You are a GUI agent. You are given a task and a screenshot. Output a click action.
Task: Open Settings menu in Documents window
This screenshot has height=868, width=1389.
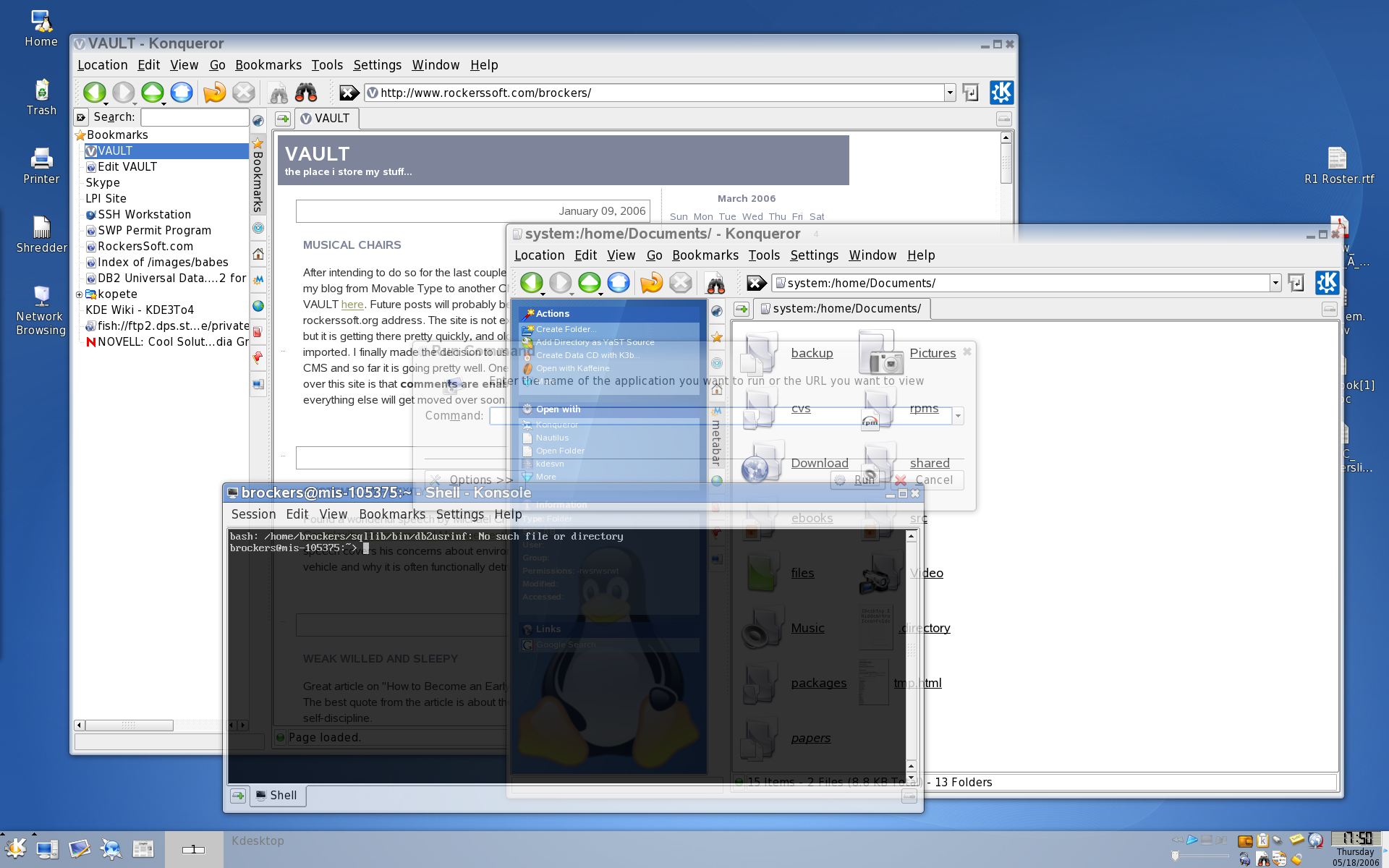(x=814, y=255)
